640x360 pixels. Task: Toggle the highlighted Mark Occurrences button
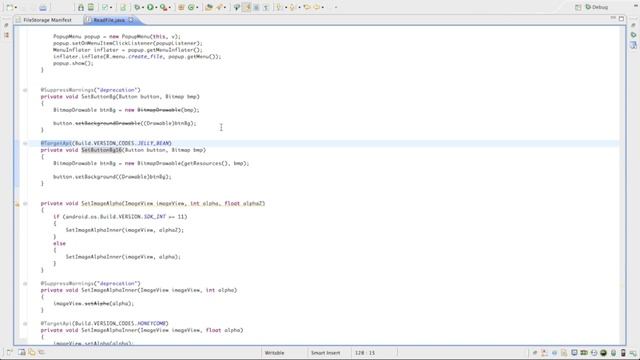click(247, 7)
